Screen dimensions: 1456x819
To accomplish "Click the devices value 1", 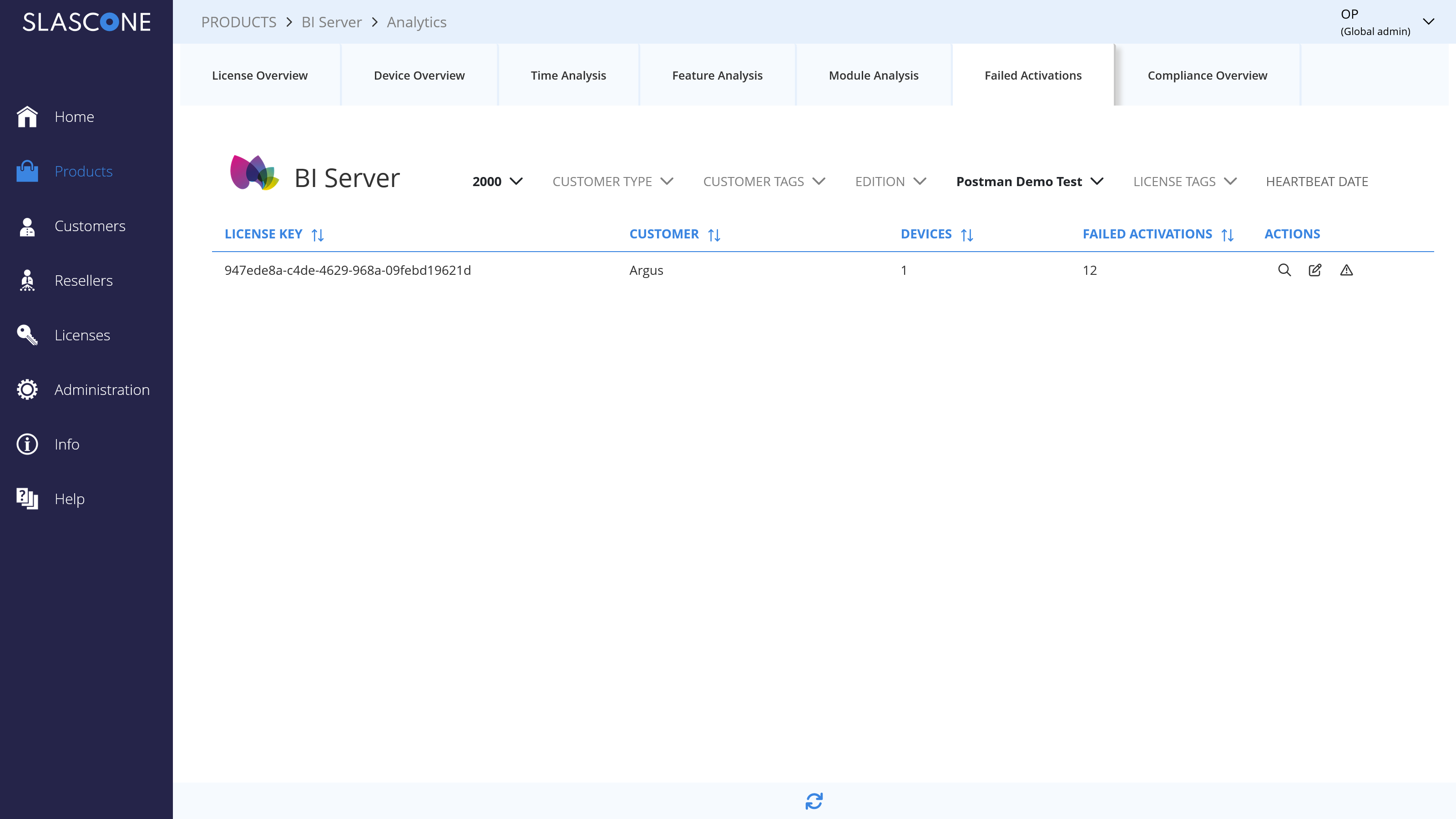I will click(904, 270).
